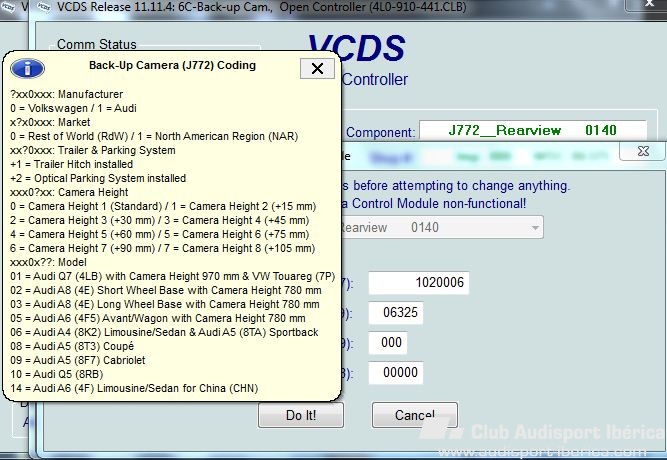Screen dimensions: 667x460
Task: Click '0 = Volkswagen / 1 = Audi' line
Action: (73, 108)
